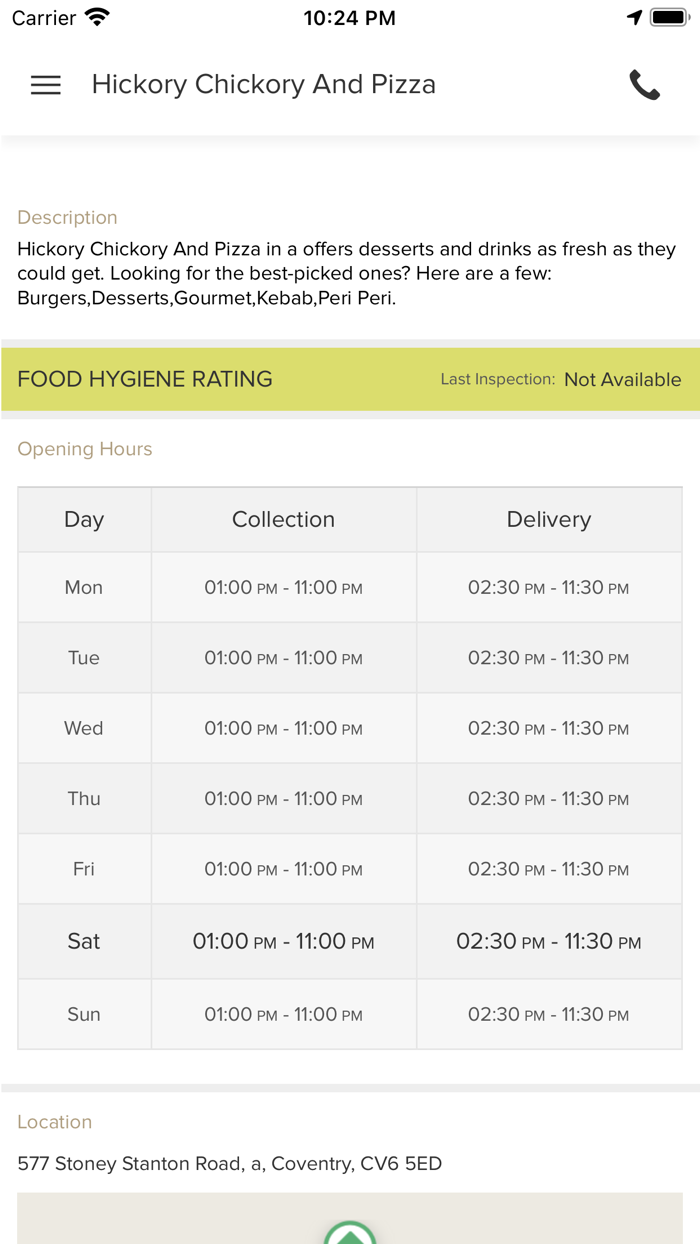The width and height of the screenshot is (700, 1244).
Task: Tap Sunday's delivery hours cell
Action: click(x=548, y=1014)
